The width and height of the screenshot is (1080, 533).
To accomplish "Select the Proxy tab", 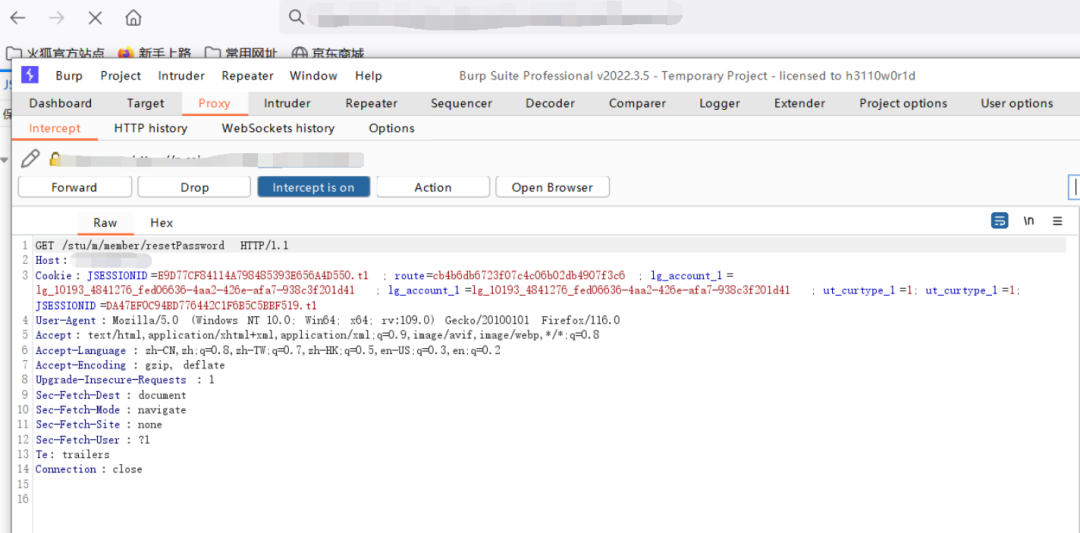I will click(x=214, y=103).
